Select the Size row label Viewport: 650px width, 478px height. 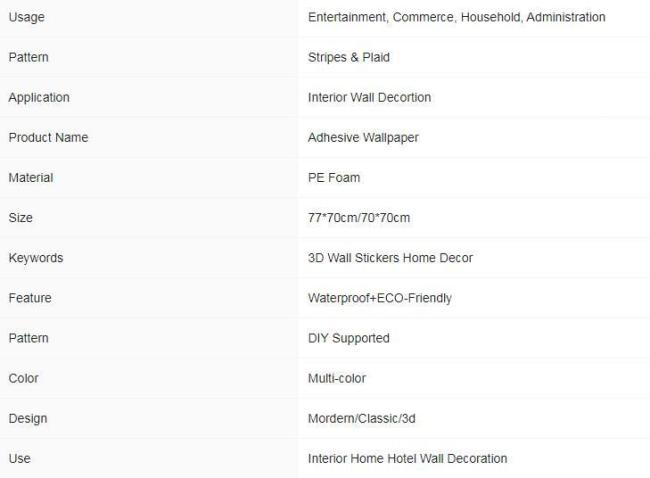click(x=21, y=218)
